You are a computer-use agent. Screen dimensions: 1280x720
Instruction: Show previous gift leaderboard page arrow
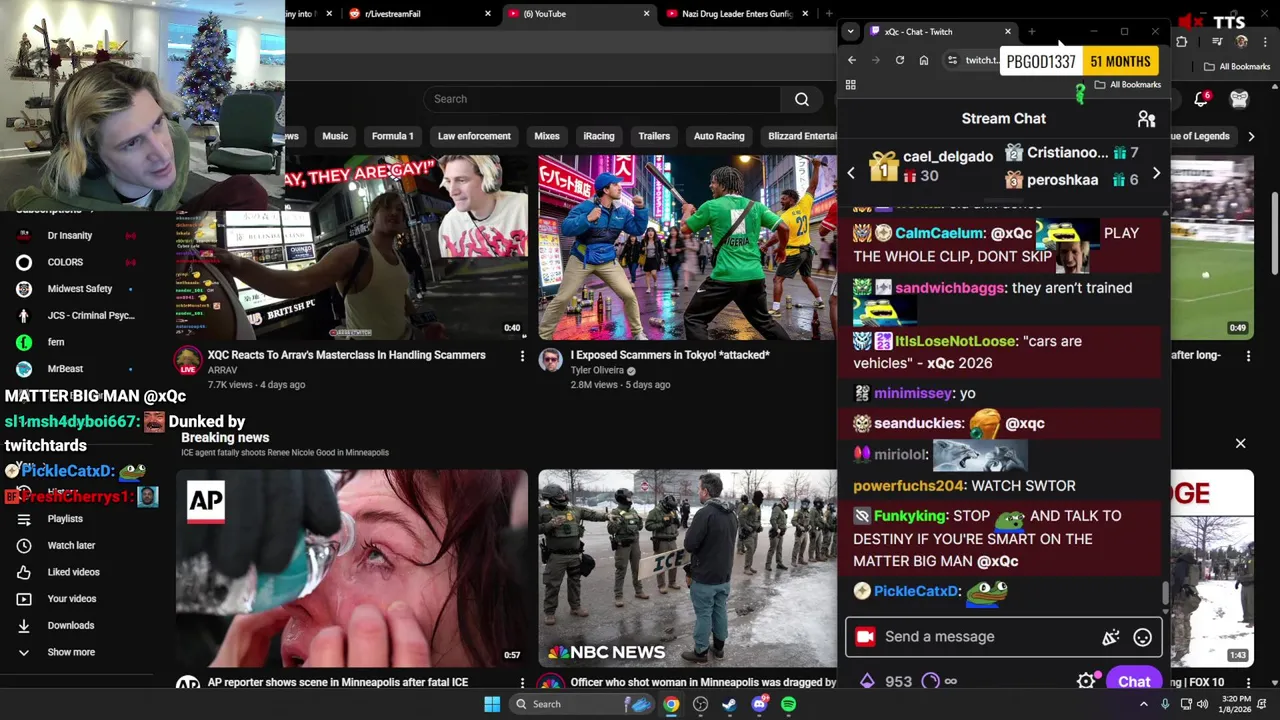coord(851,173)
